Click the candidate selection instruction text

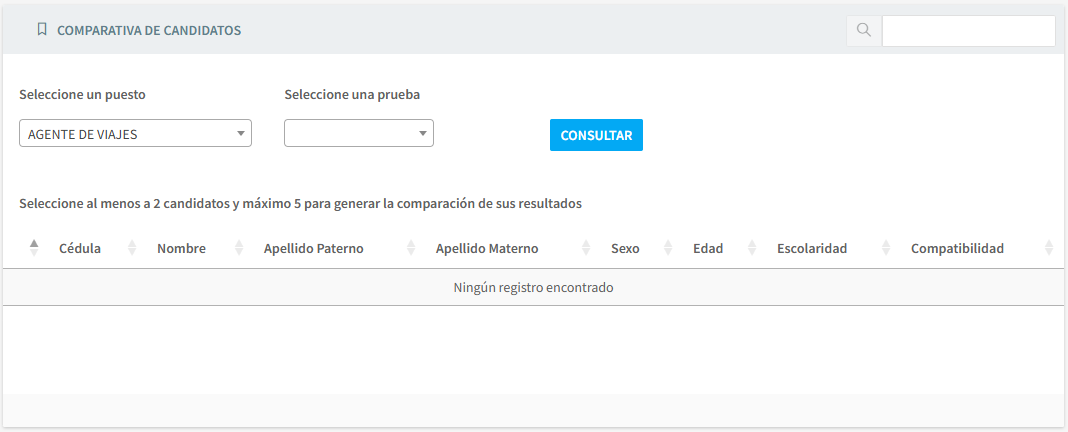(x=300, y=203)
